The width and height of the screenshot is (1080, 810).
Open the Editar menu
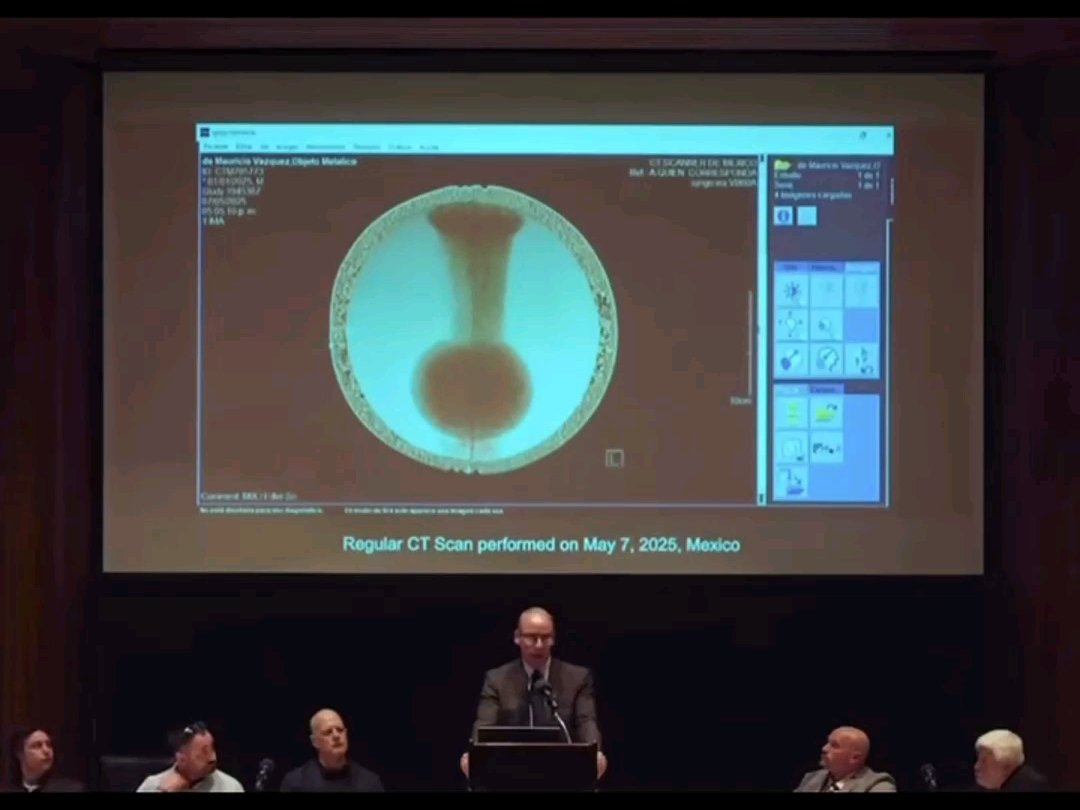[244, 147]
